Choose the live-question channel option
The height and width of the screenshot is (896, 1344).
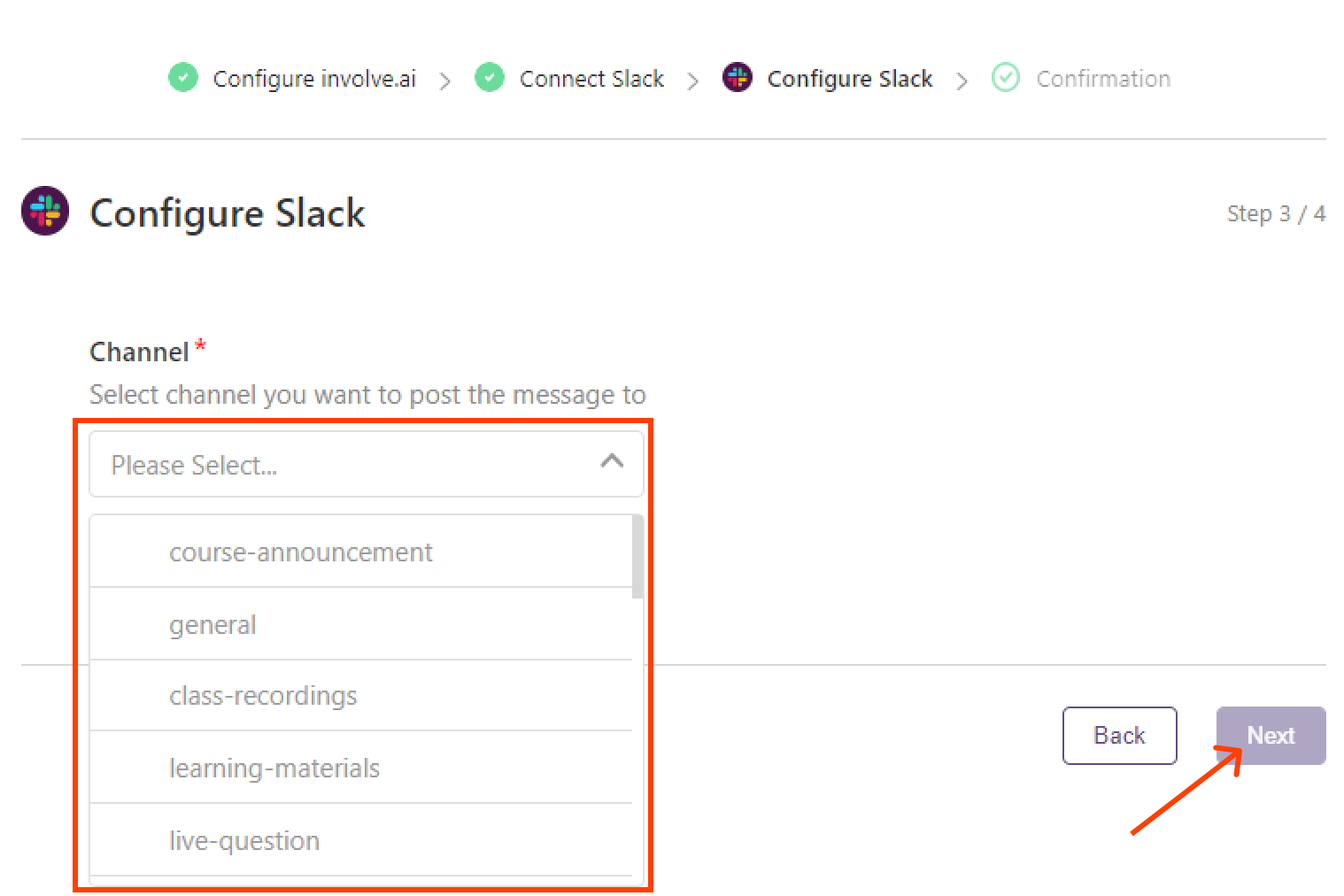pyautogui.click(x=361, y=840)
